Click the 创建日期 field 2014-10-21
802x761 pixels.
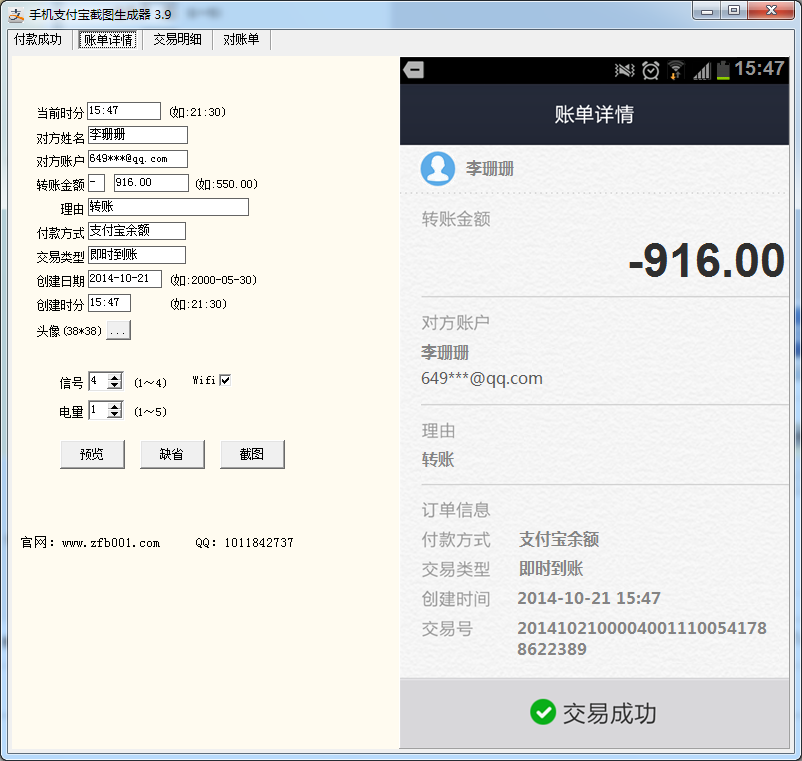(125, 279)
